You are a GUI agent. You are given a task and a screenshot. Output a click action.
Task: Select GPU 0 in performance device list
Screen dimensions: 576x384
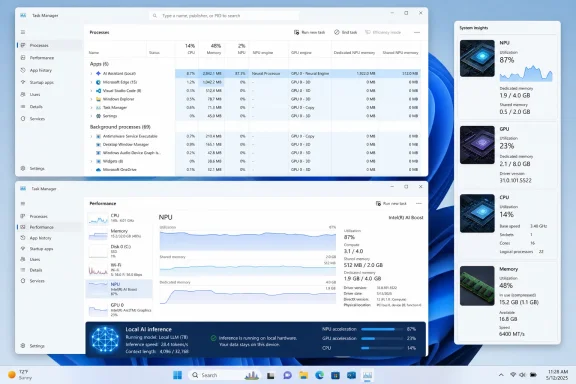[x=119, y=310]
